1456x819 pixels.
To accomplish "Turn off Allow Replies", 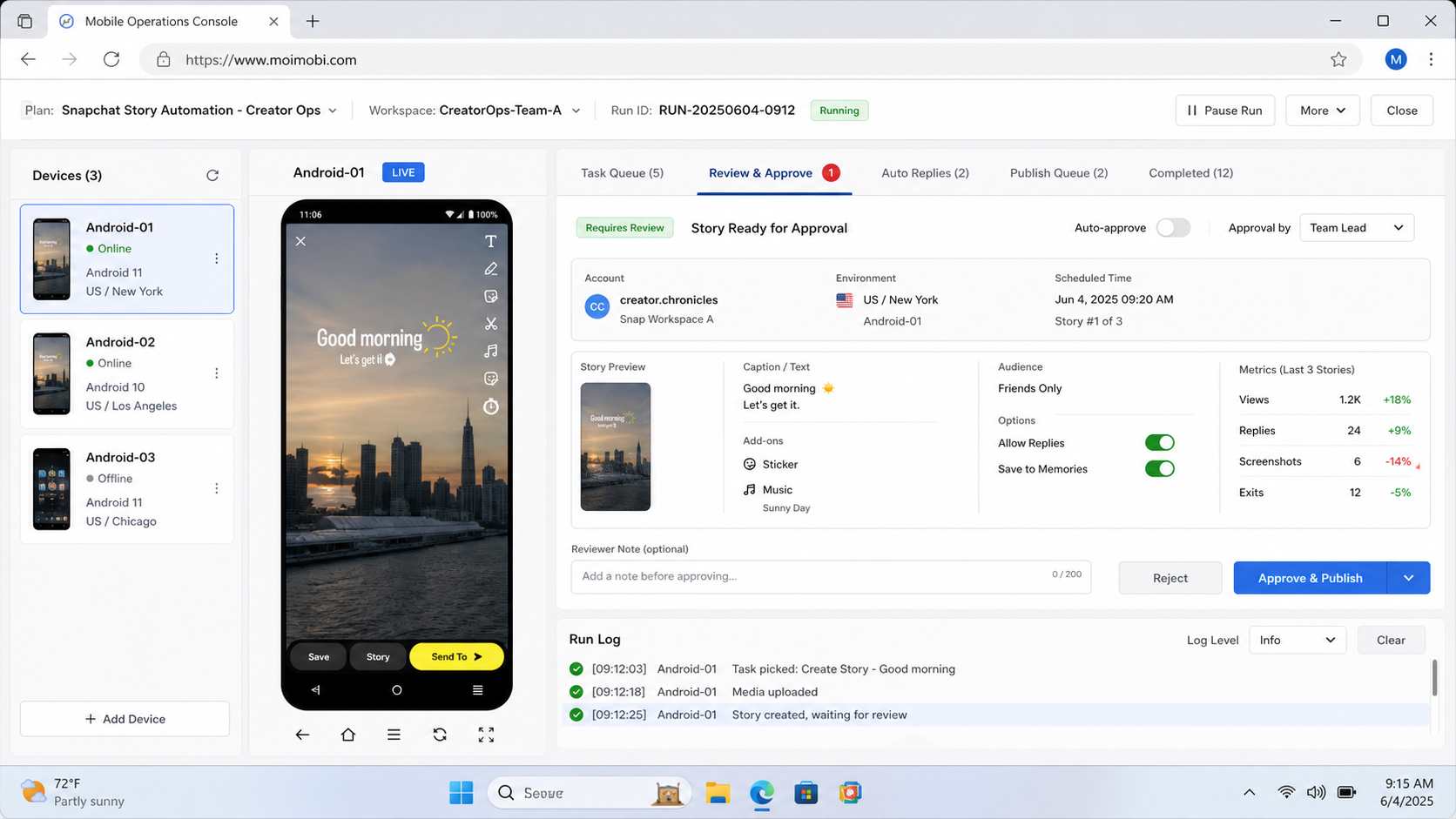I will click(x=1160, y=443).
